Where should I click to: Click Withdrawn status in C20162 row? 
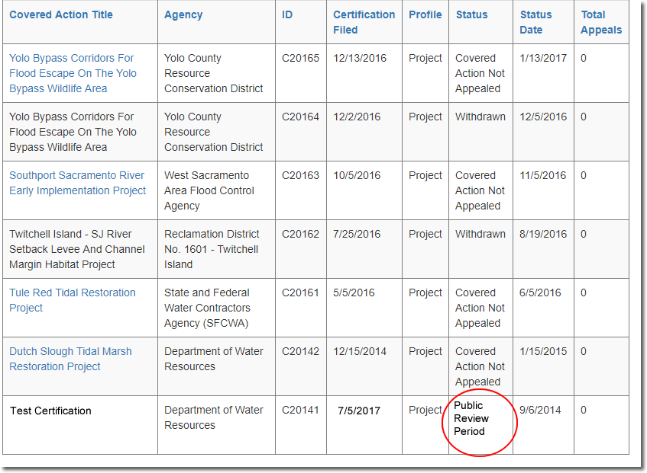pos(480,234)
